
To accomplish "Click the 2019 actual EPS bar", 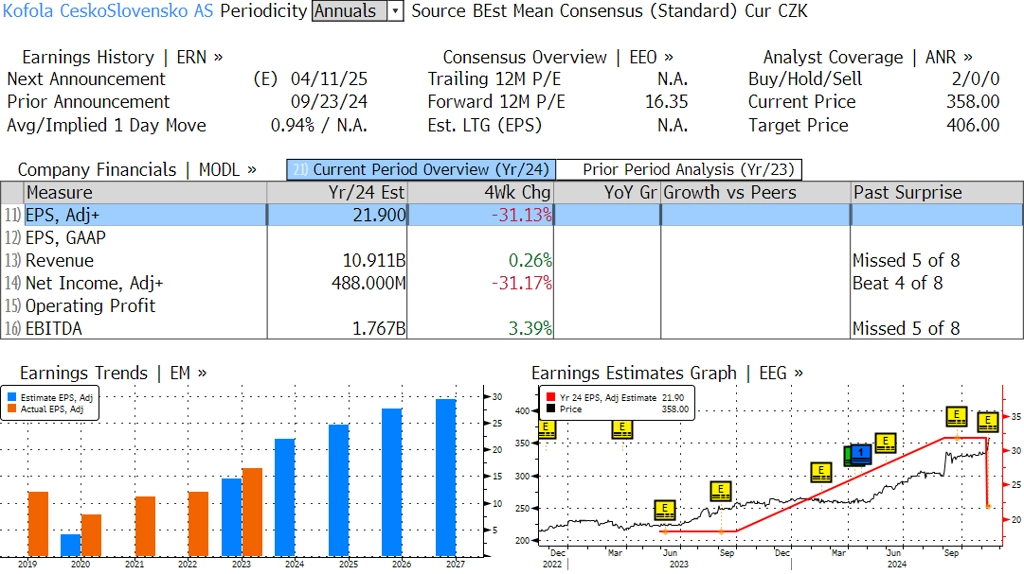I will click(x=38, y=524).
